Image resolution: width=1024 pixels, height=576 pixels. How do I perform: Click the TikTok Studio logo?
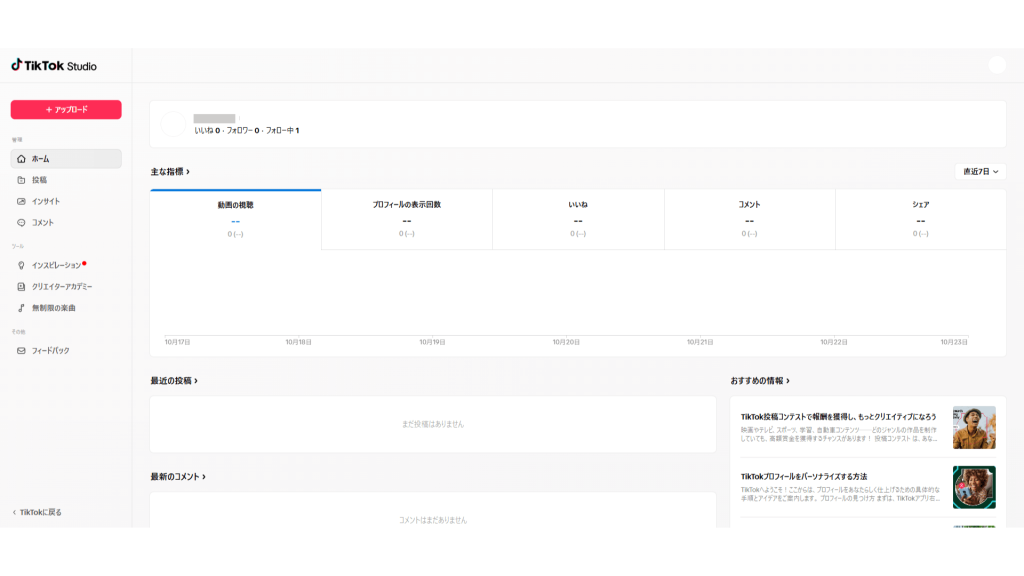pos(54,65)
